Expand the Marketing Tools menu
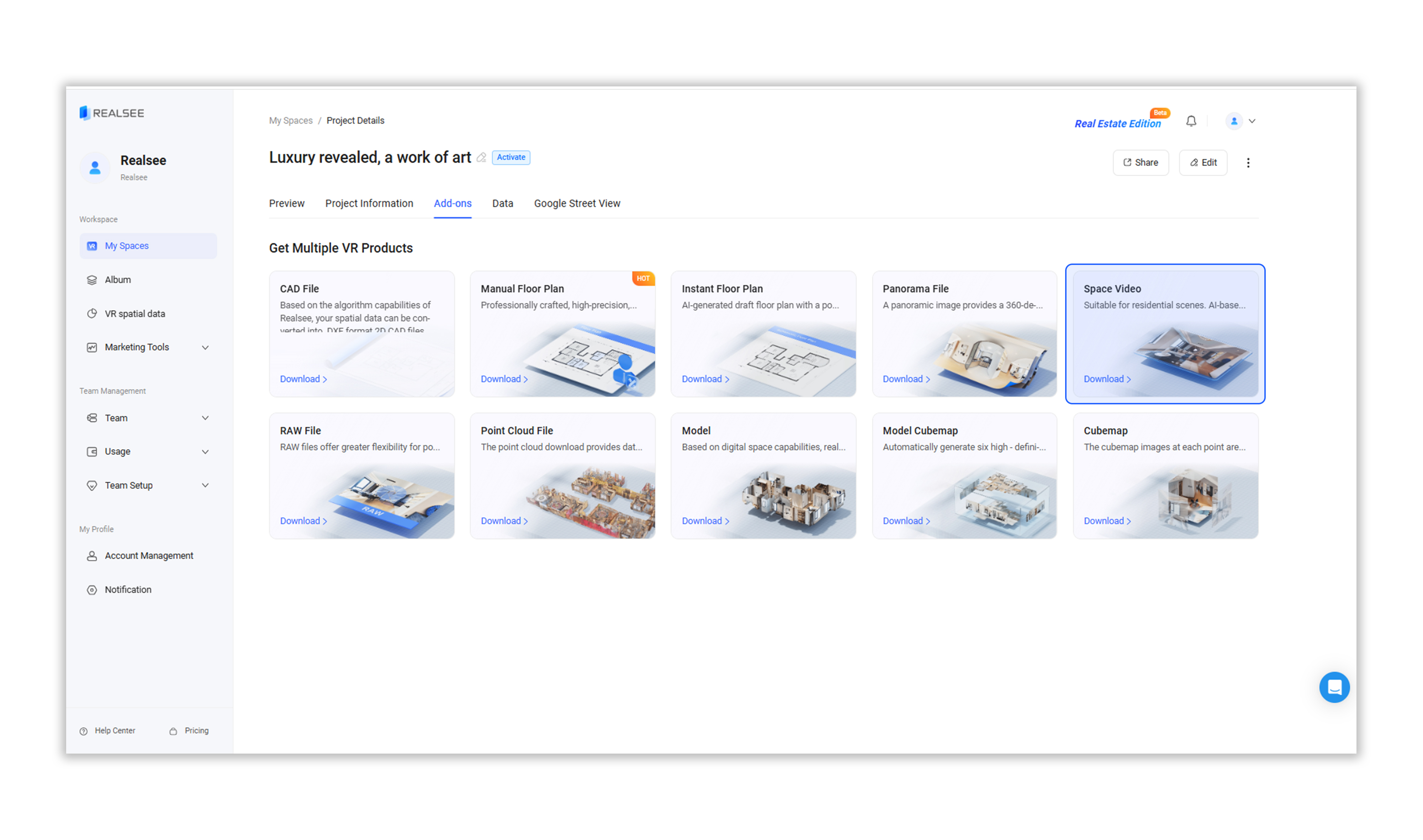This screenshot has height=840, width=1423. click(205, 347)
